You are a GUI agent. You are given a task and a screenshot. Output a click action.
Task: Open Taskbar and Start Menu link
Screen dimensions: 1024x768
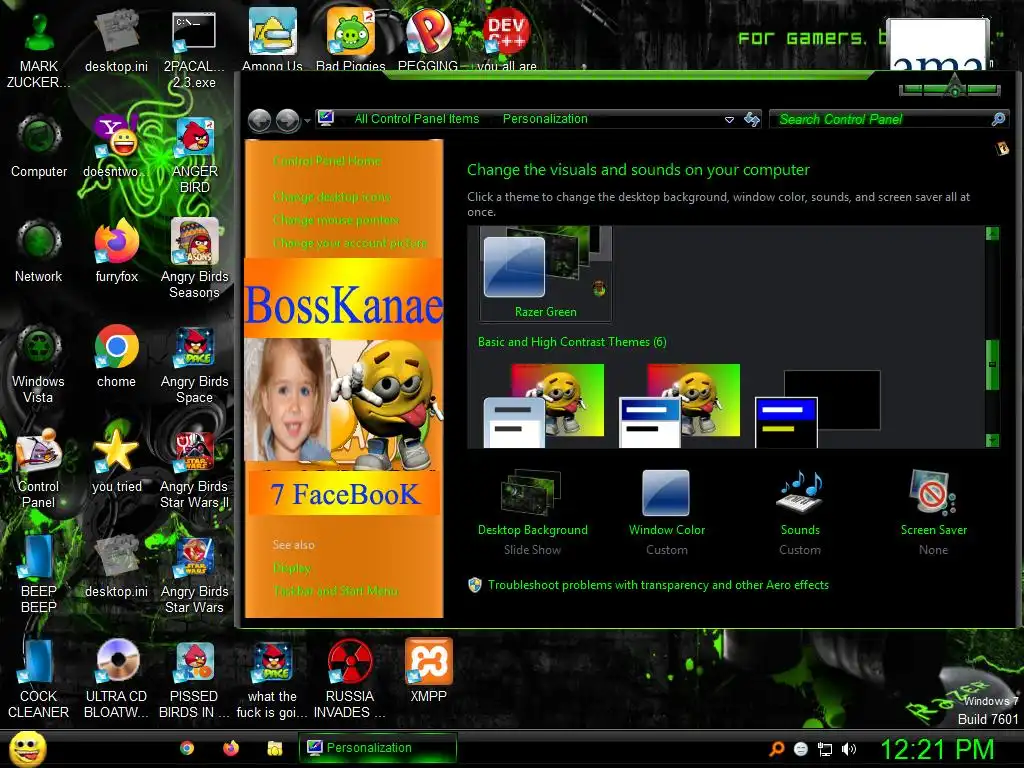[x=335, y=591]
